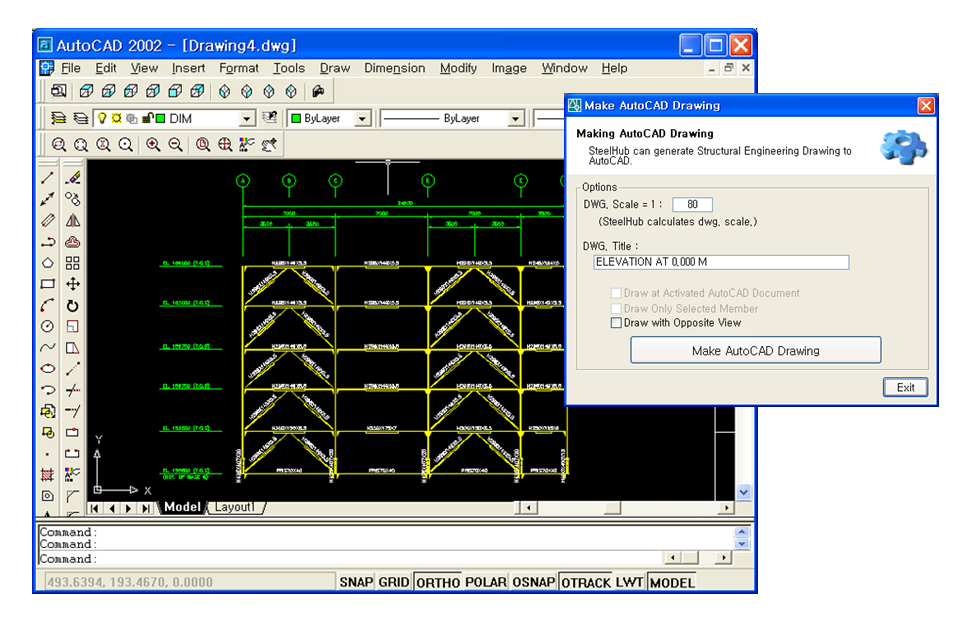Select the Polygon tool
Viewport: 975px width, 620px height.
click(x=48, y=263)
